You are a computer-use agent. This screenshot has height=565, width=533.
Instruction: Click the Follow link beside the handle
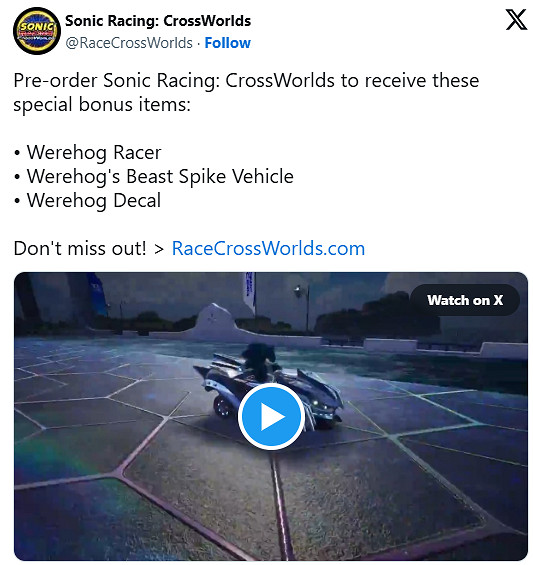pyautogui.click(x=227, y=43)
